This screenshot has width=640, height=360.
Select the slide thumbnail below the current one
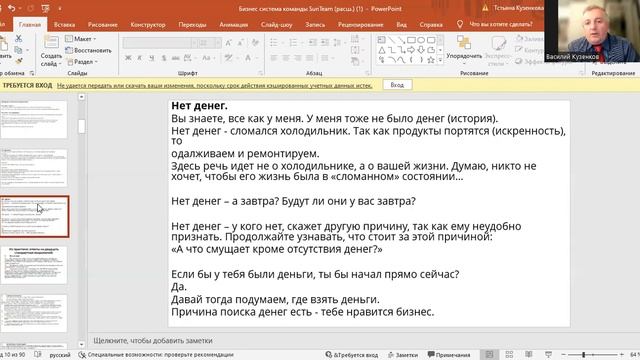point(34,265)
